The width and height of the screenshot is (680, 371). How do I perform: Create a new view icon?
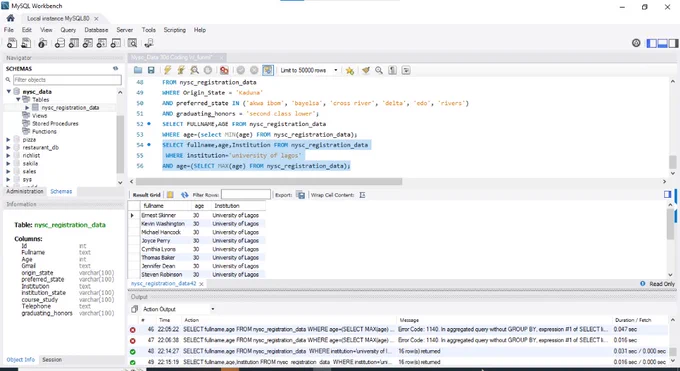pos(88,43)
